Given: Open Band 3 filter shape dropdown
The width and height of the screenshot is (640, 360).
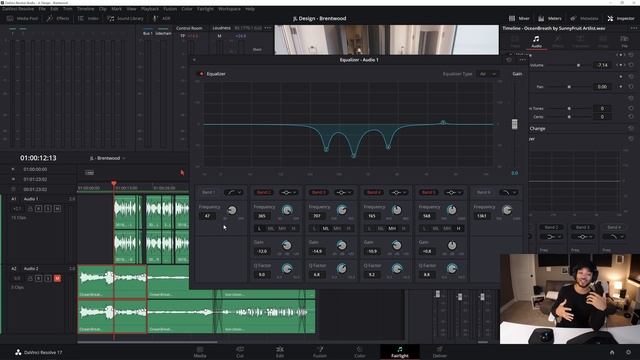Looking at the screenshot, I should (344, 192).
